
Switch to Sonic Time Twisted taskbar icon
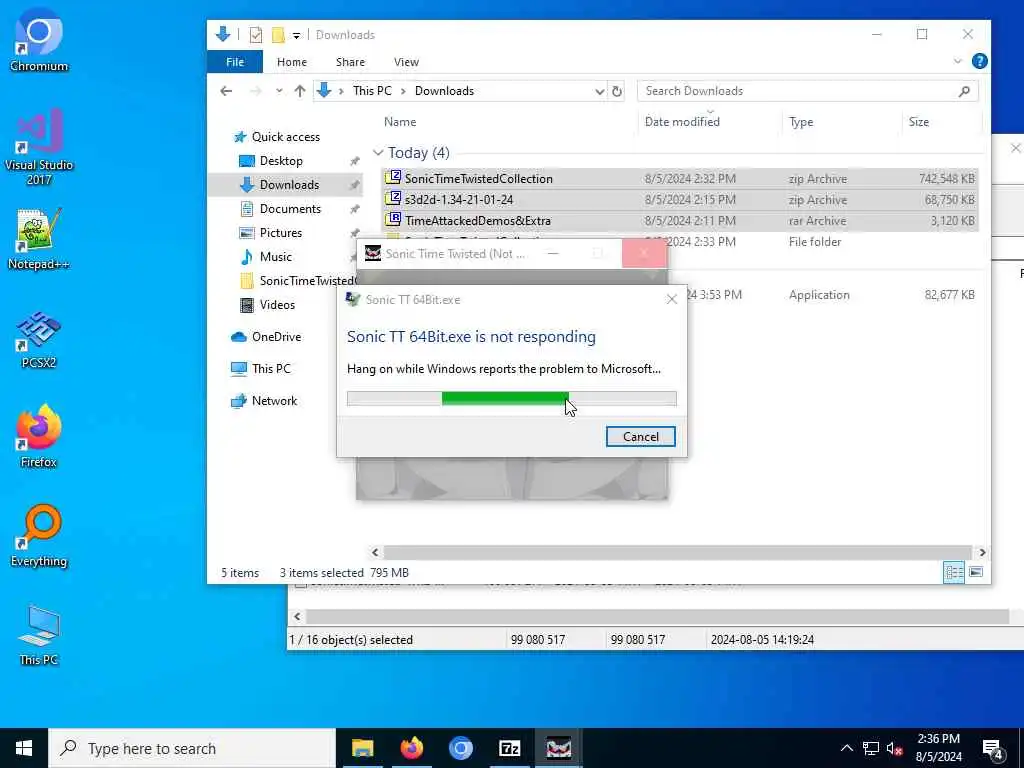point(558,748)
